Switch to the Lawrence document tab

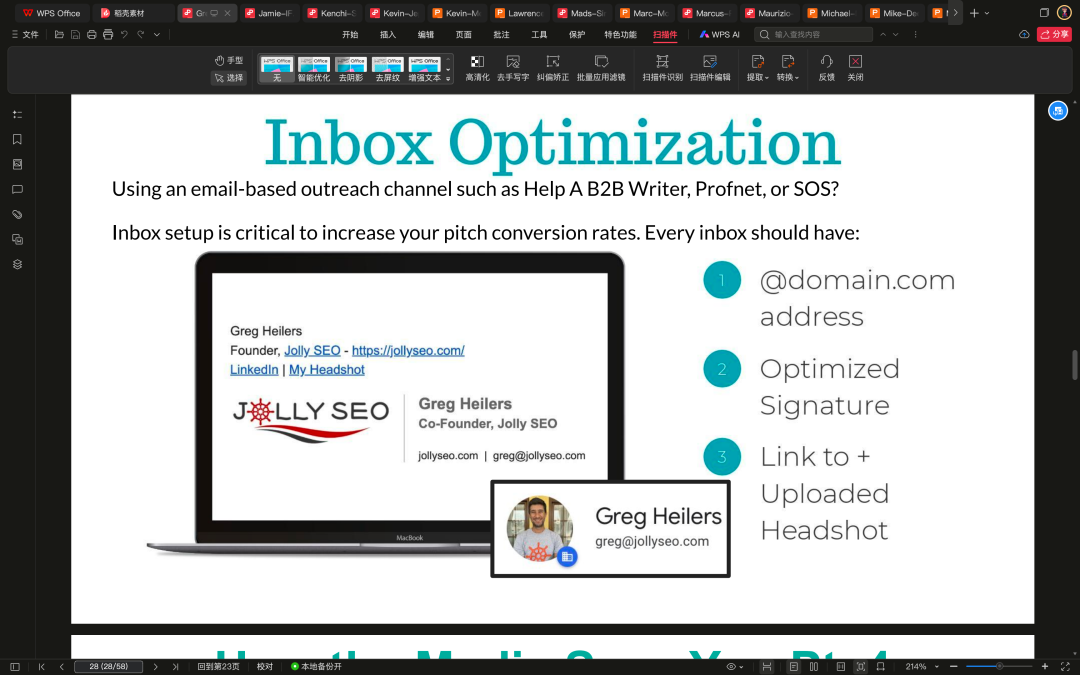pyautogui.click(x=519, y=13)
